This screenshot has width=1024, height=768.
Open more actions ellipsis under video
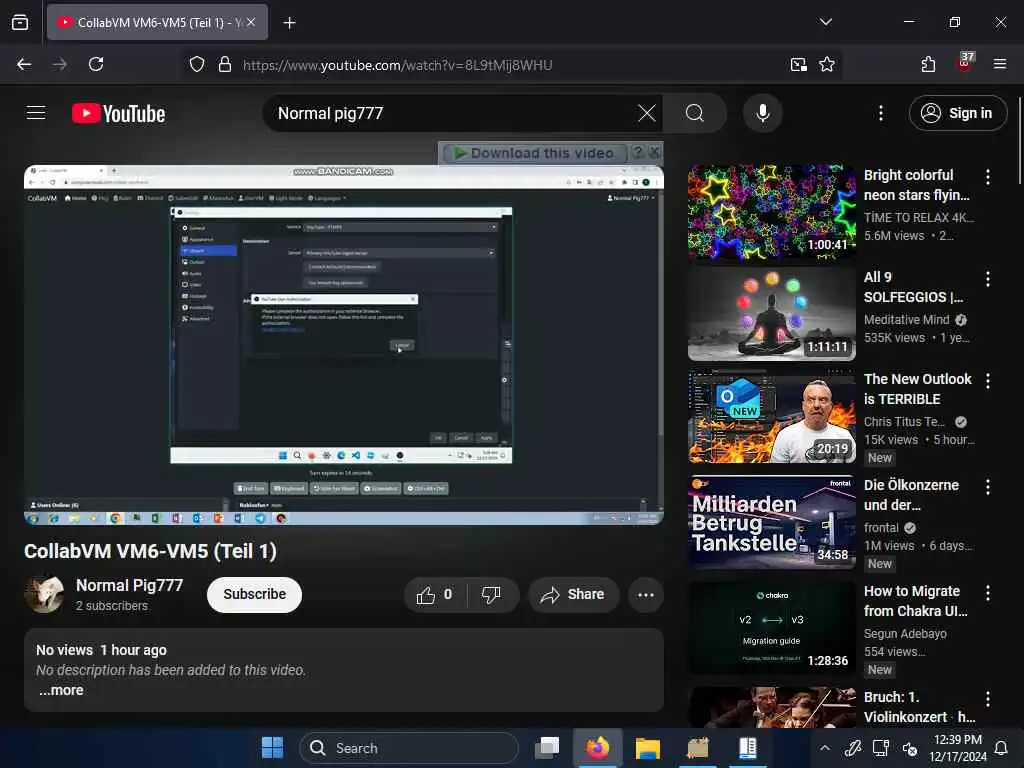(x=645, y=594)
